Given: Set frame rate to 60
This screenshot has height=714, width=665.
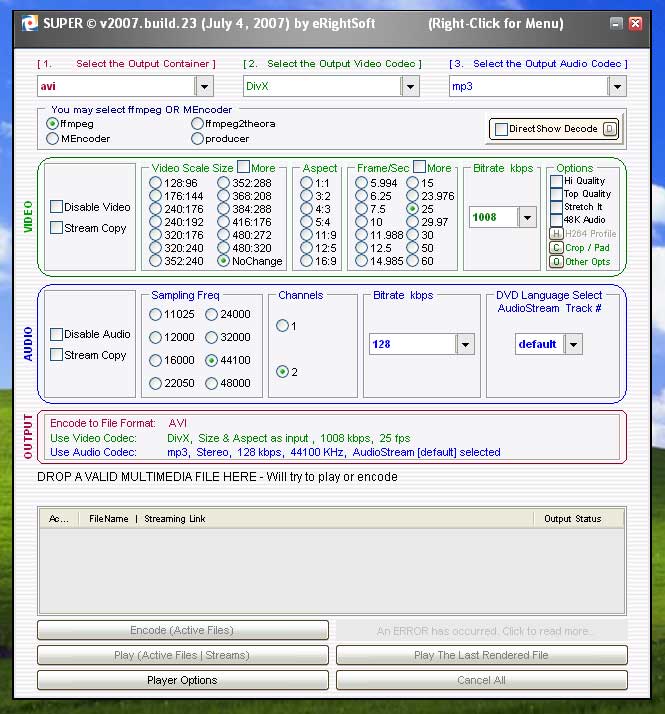Looking at the screenshot, I should [413, 261].
